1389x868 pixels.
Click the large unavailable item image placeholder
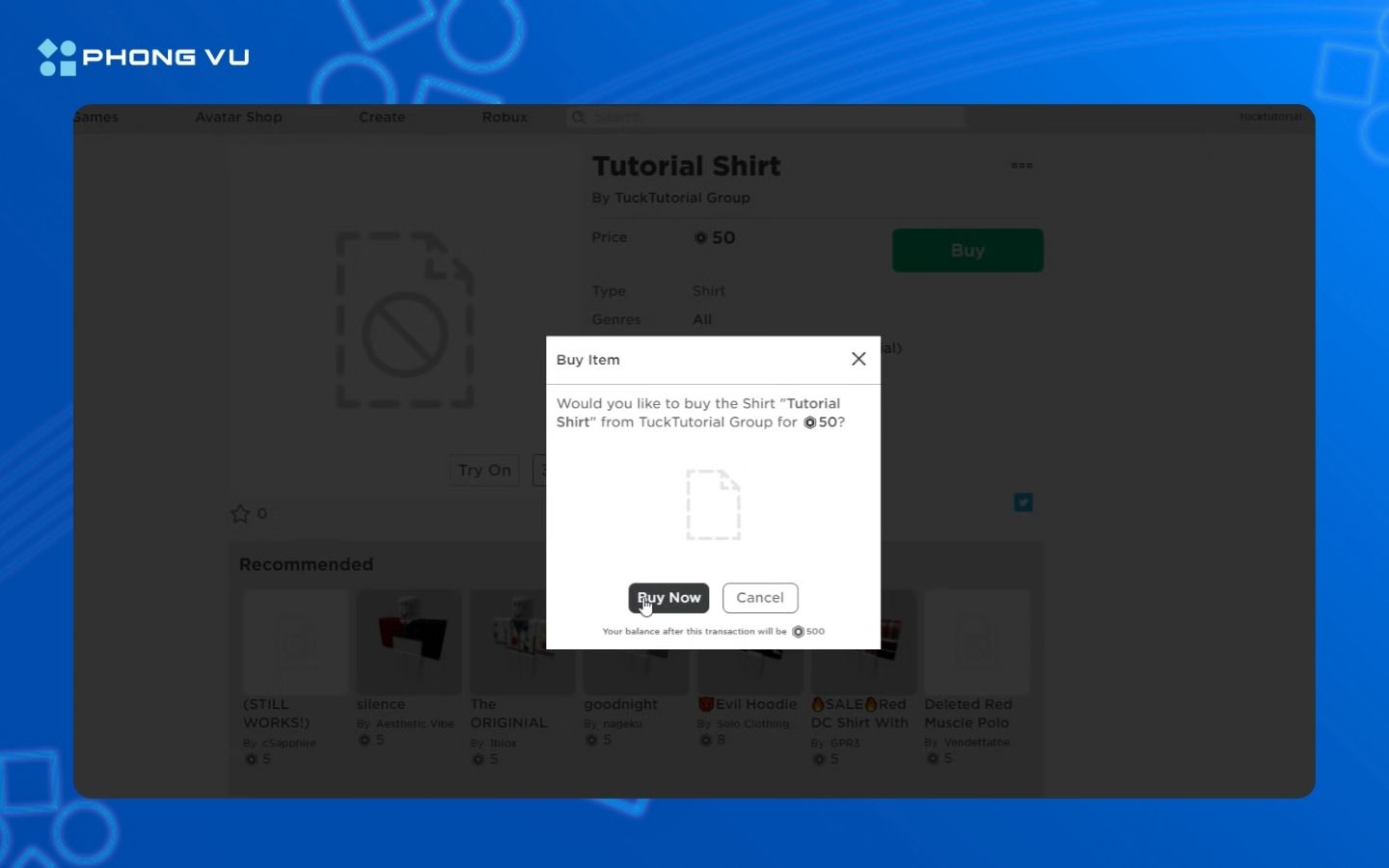click(404, 319)
